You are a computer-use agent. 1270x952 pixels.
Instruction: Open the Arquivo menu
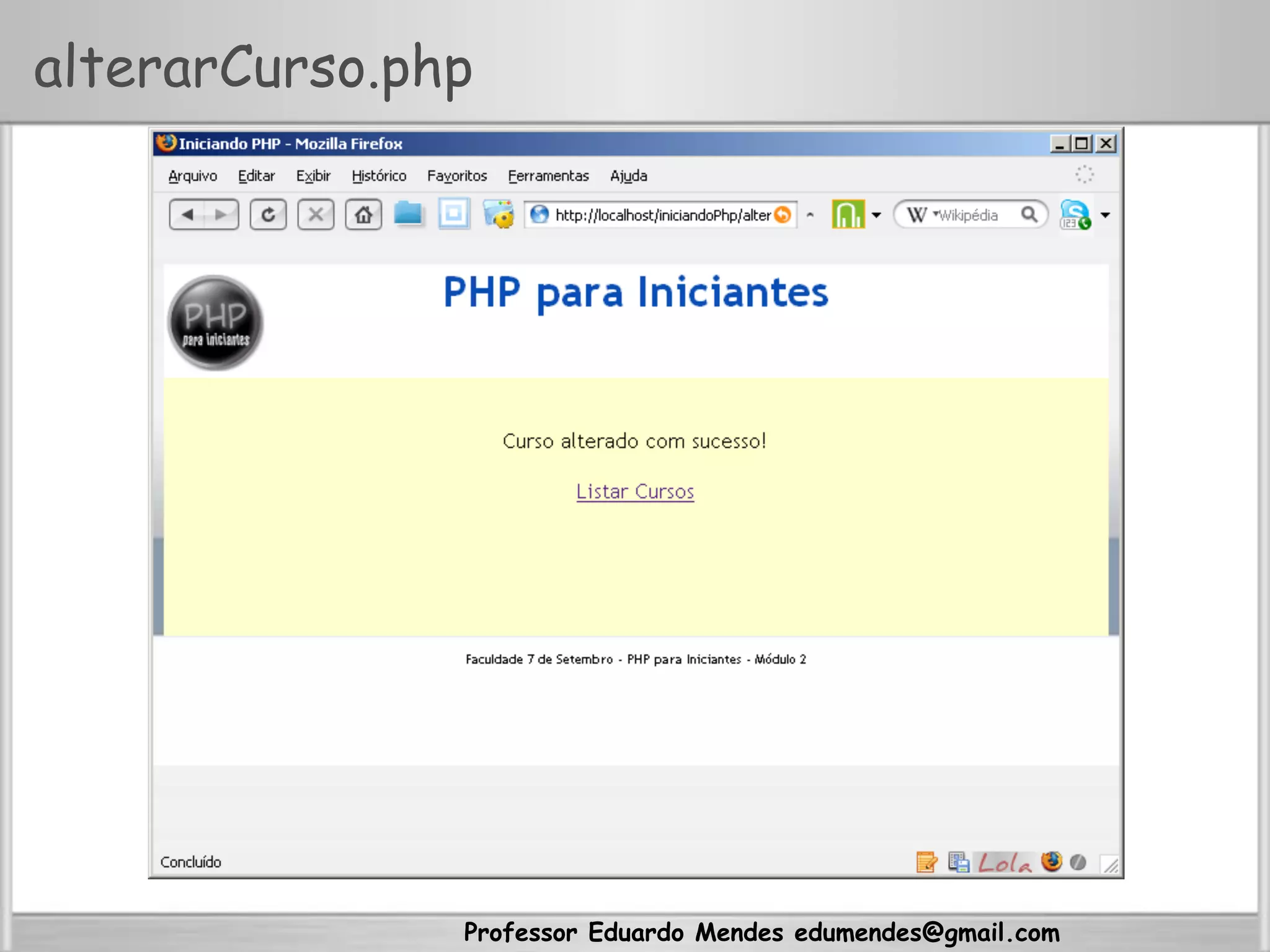pos(193,176)
